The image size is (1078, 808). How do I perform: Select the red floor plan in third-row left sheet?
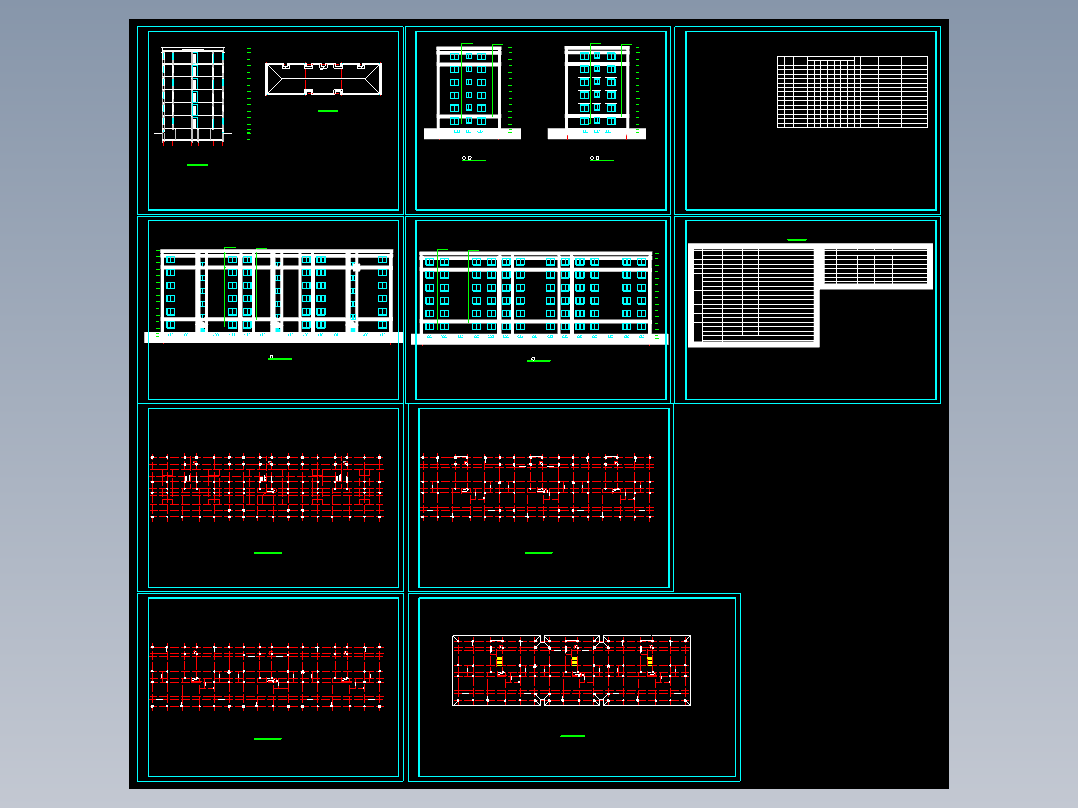(267, 487)
